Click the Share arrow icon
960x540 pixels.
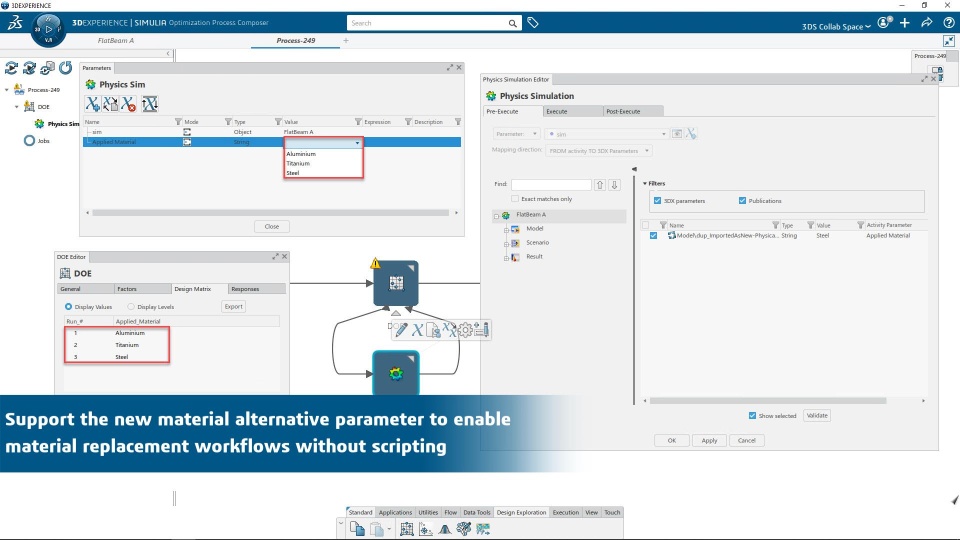click(x=927, y=23)
